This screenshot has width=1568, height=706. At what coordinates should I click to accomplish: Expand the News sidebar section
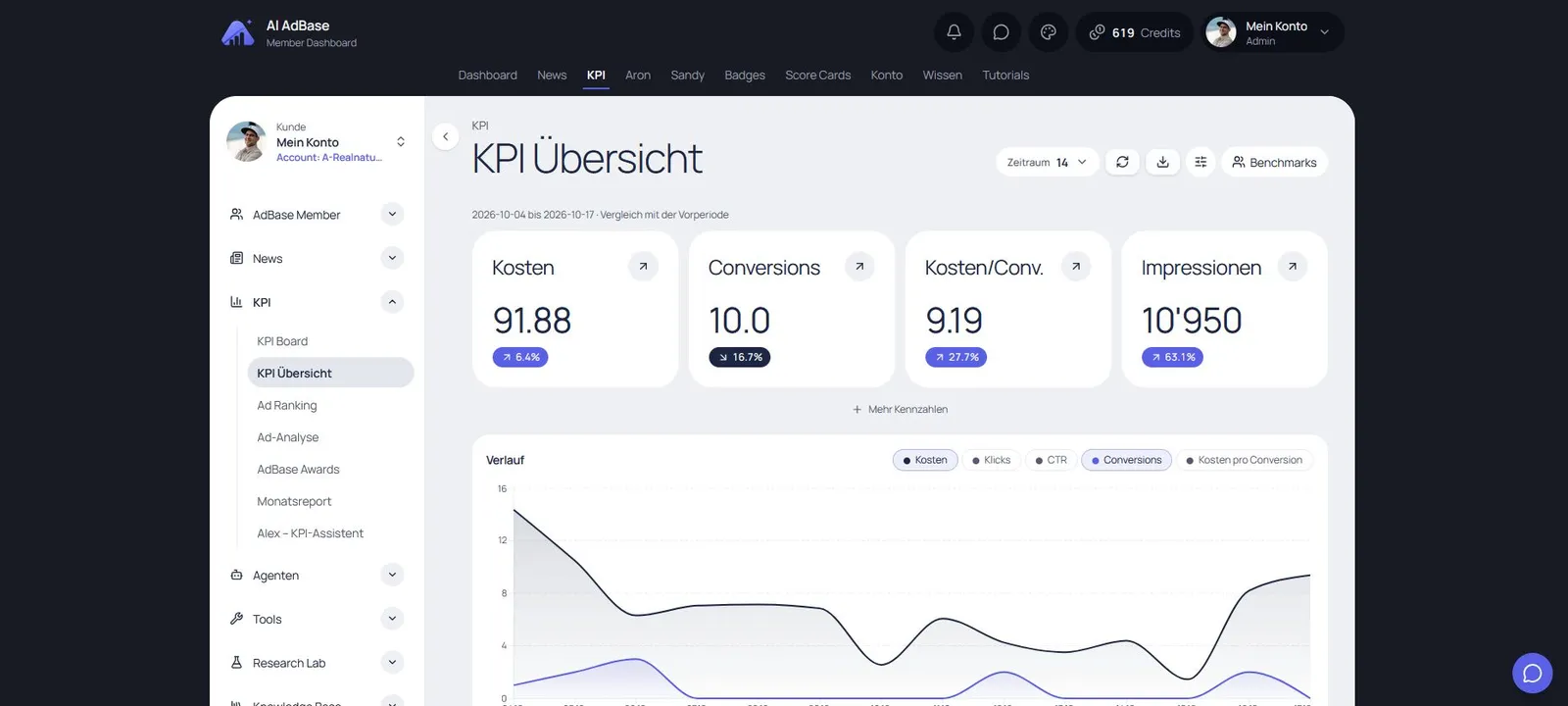click(392, 258)
